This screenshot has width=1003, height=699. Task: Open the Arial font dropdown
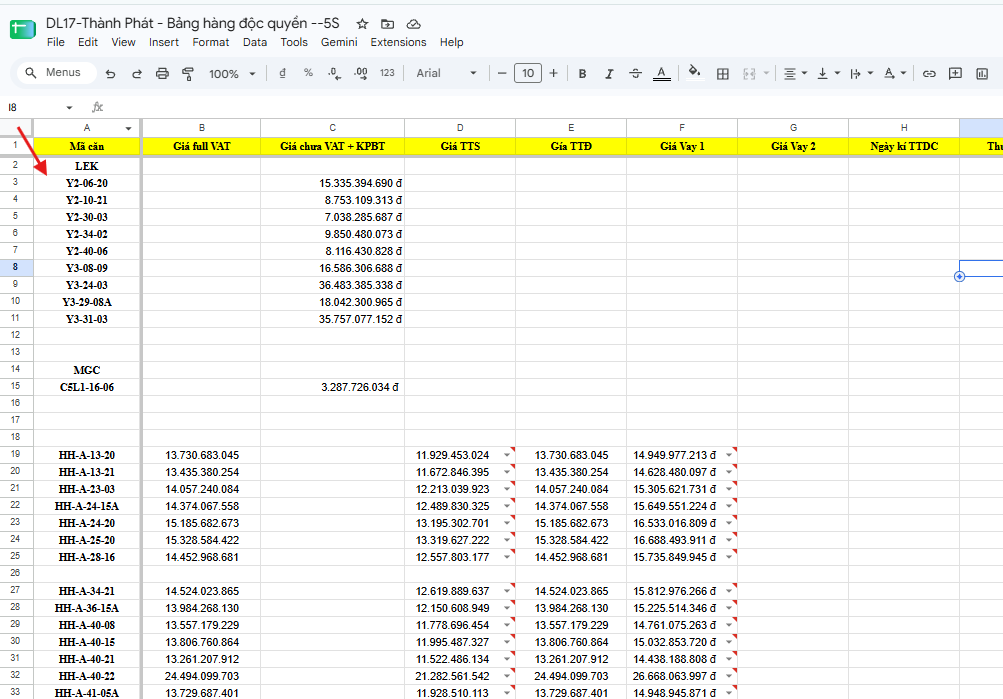coord(446,74)
